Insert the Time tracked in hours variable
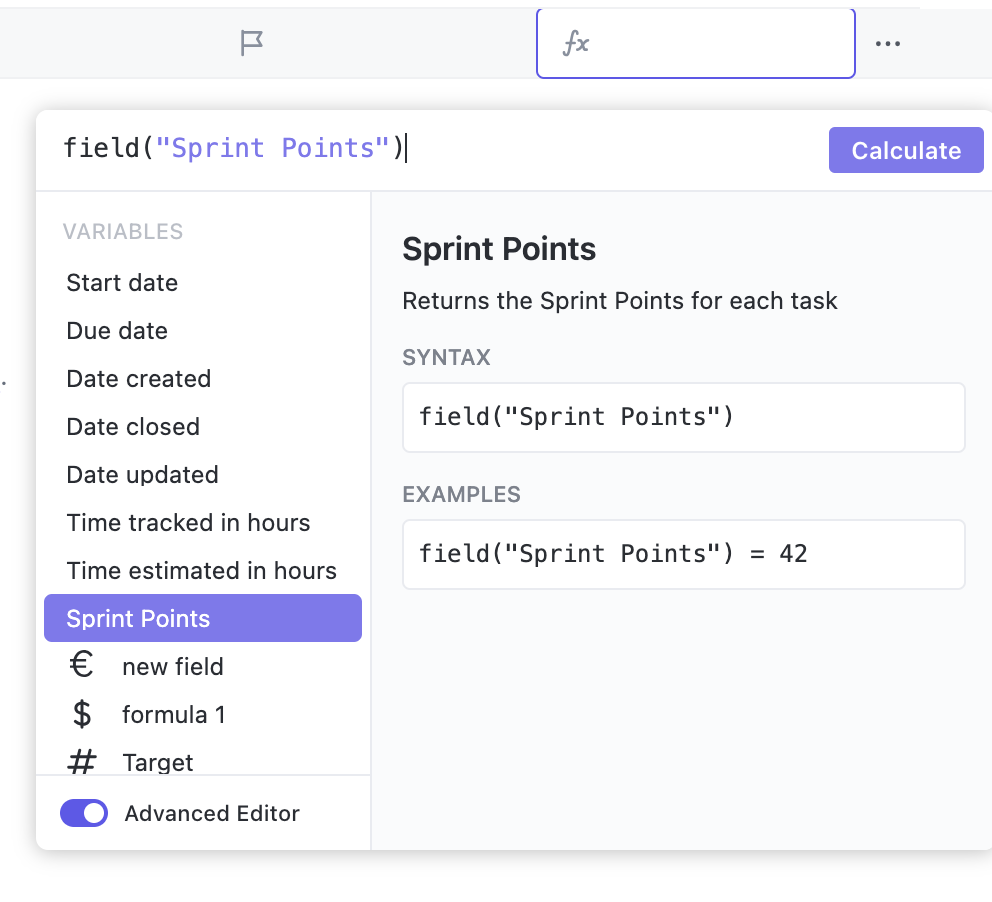992x902 pixels. [x=188, y=523]
